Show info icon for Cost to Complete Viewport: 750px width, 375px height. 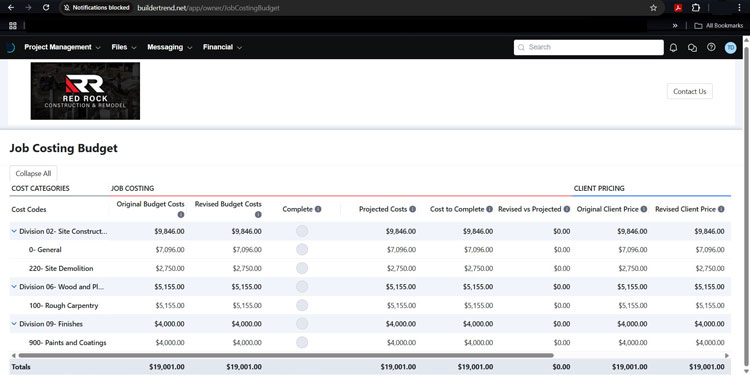tap(489, 209)
